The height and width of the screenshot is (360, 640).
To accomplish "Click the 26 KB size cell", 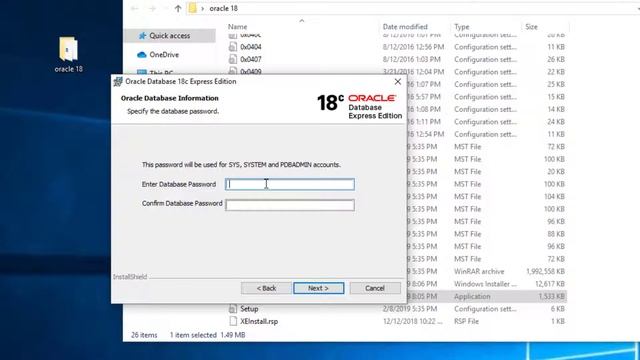I will click(556, 60).
